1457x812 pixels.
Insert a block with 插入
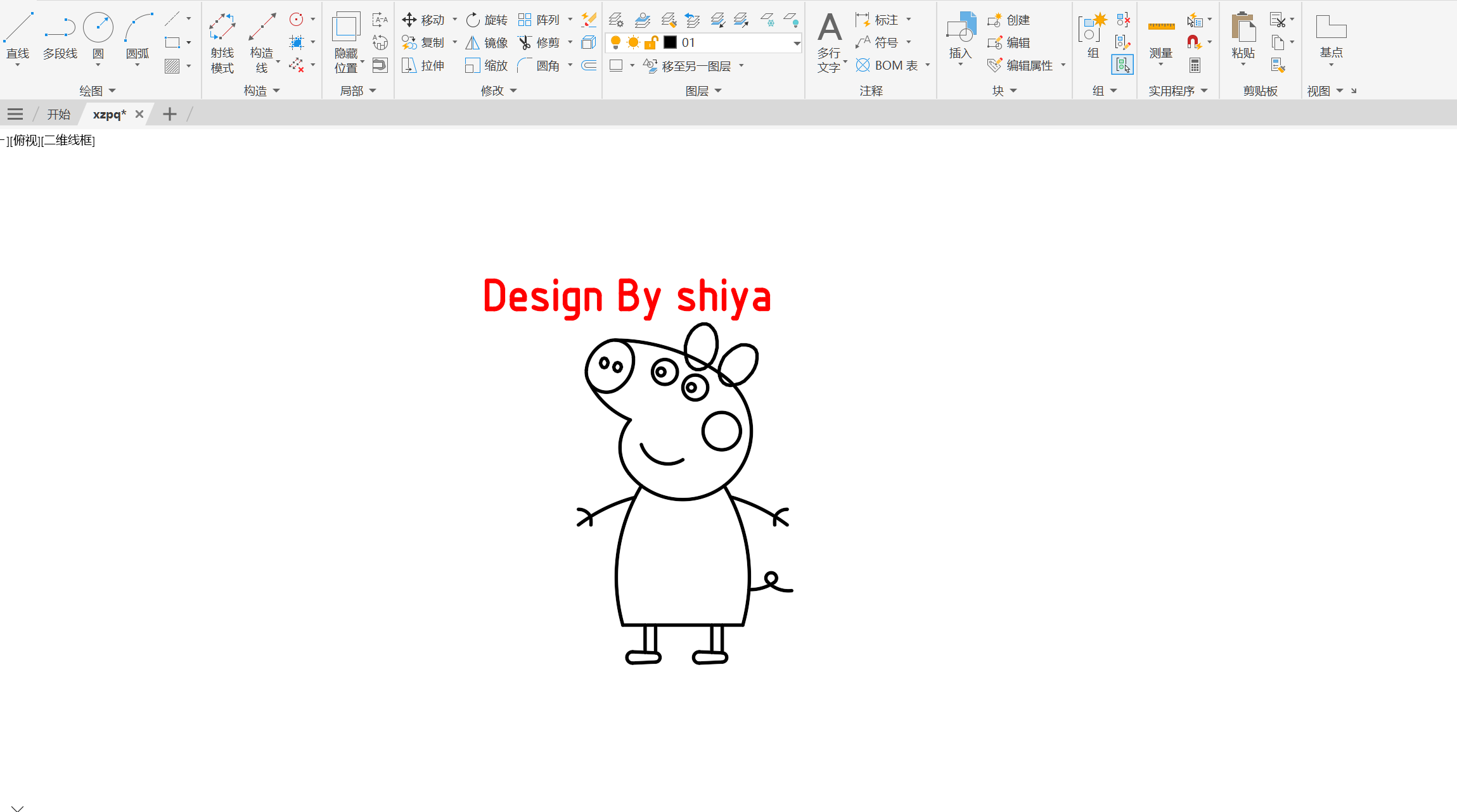coord(961,38)
